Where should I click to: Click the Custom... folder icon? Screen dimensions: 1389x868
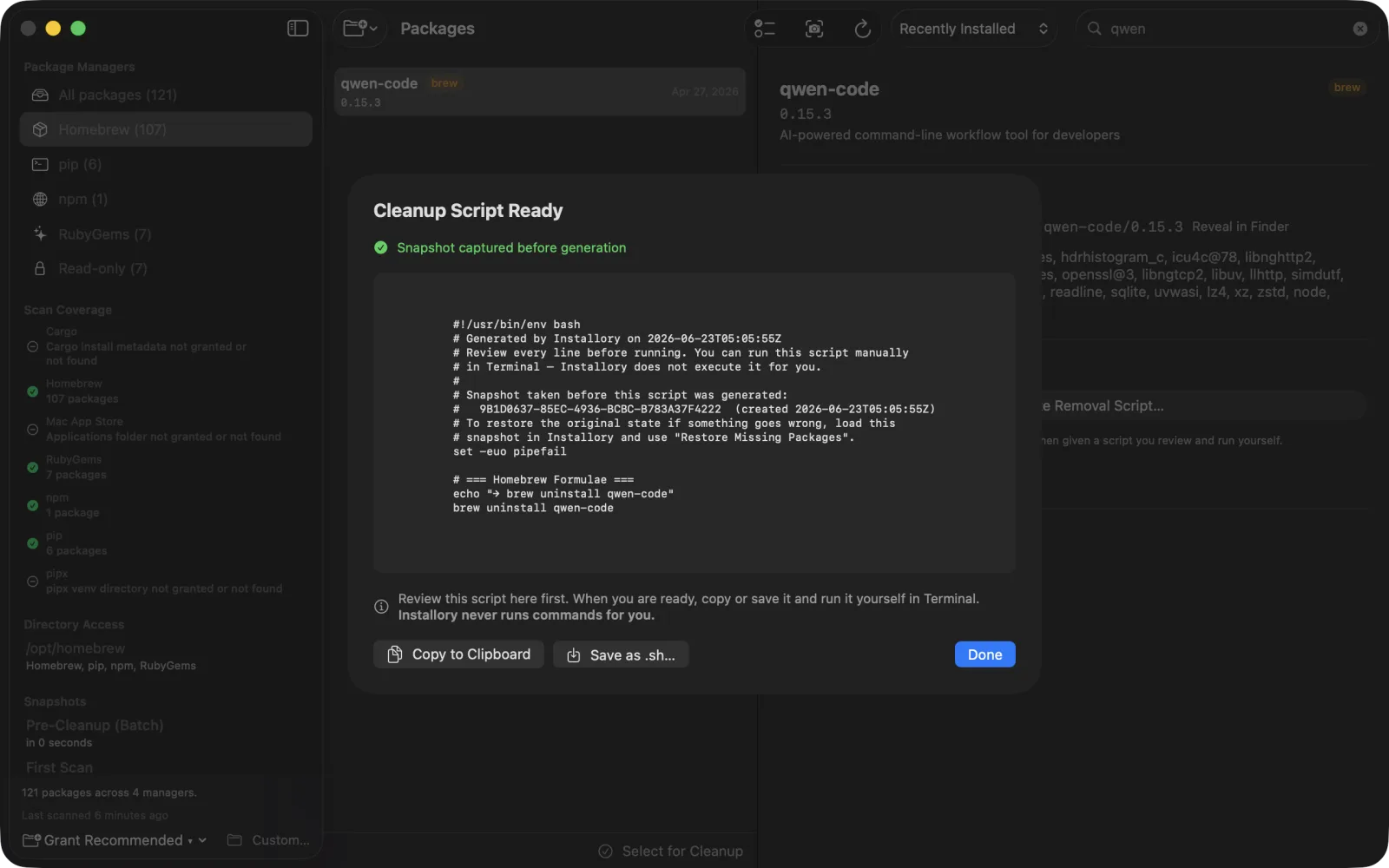tap(234, 840)
